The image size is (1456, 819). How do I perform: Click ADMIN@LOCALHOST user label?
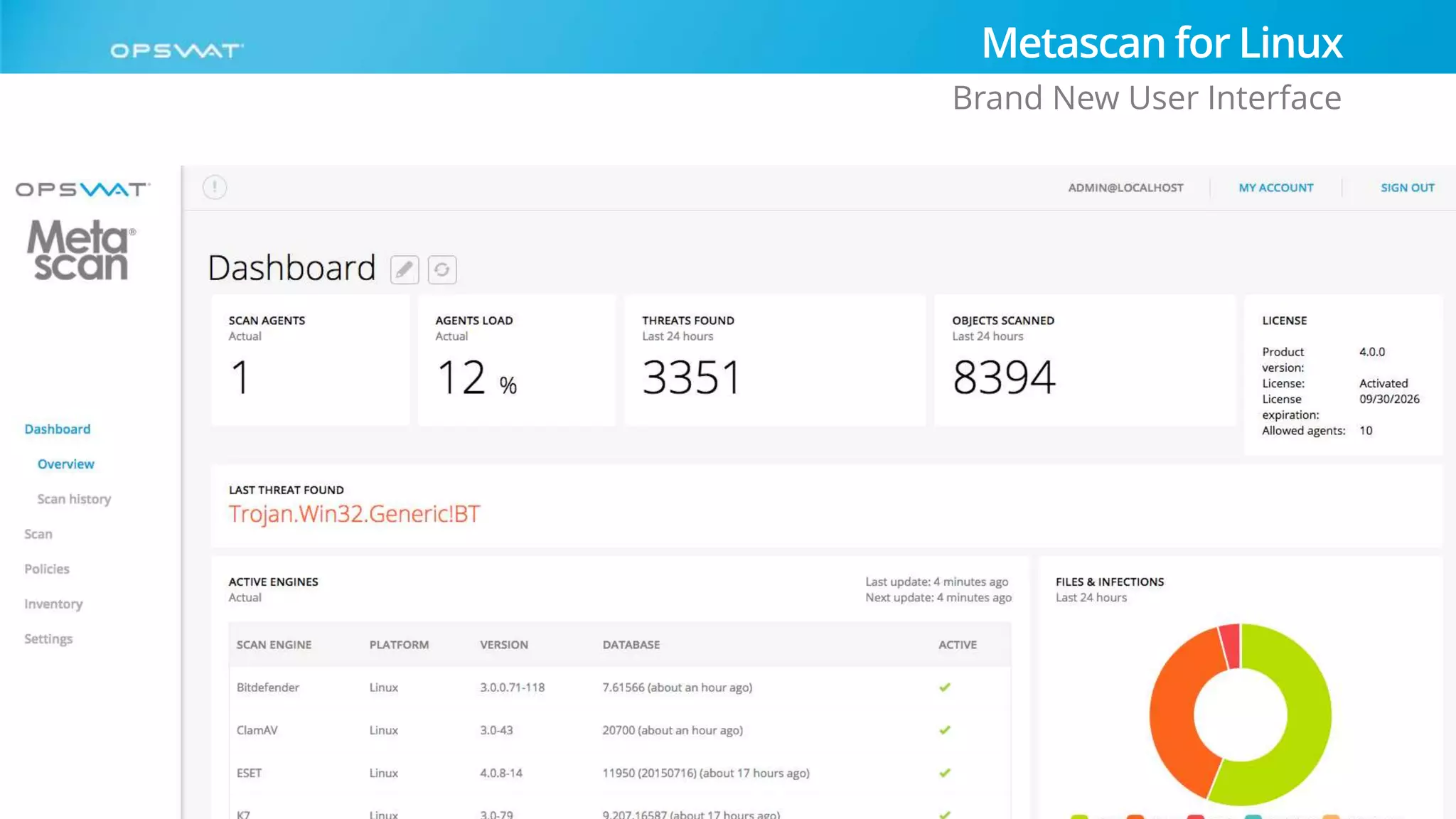(1126, 188)
